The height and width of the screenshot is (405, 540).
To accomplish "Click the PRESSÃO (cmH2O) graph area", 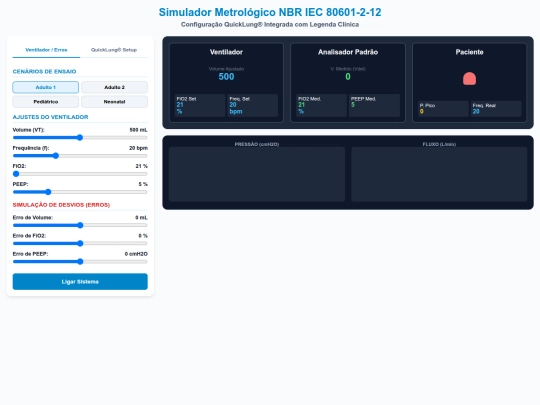I will pyautogui.click(x=257, y=174).
